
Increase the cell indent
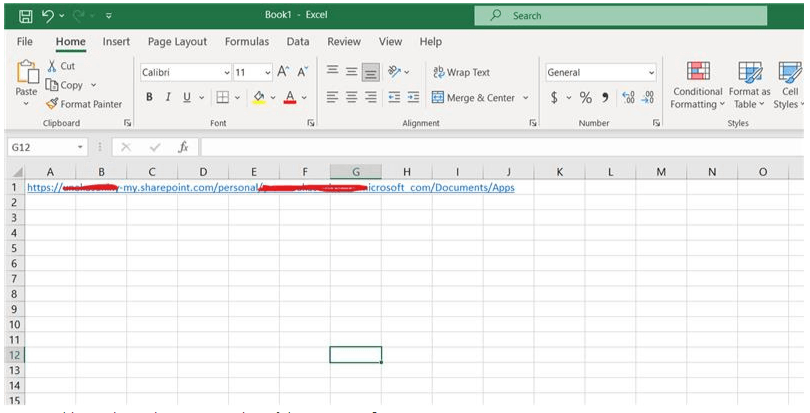click(x=413, y=97)
